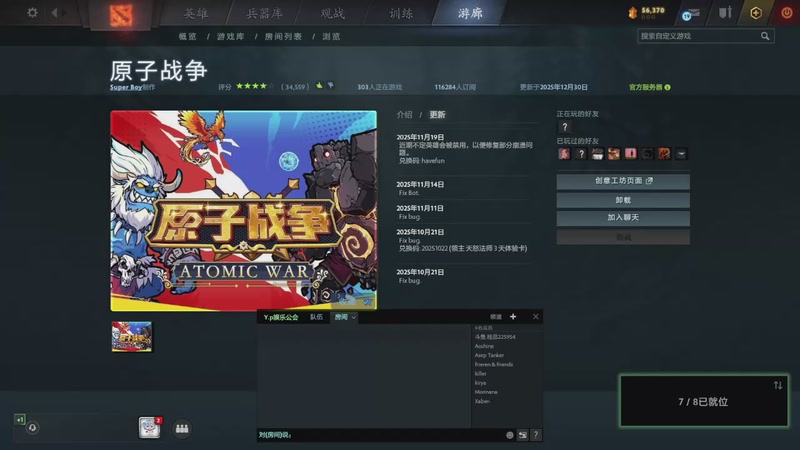The image size is (800, 450).
Task: Click the circular icon under +1
Action: click(x=32, y=428)
